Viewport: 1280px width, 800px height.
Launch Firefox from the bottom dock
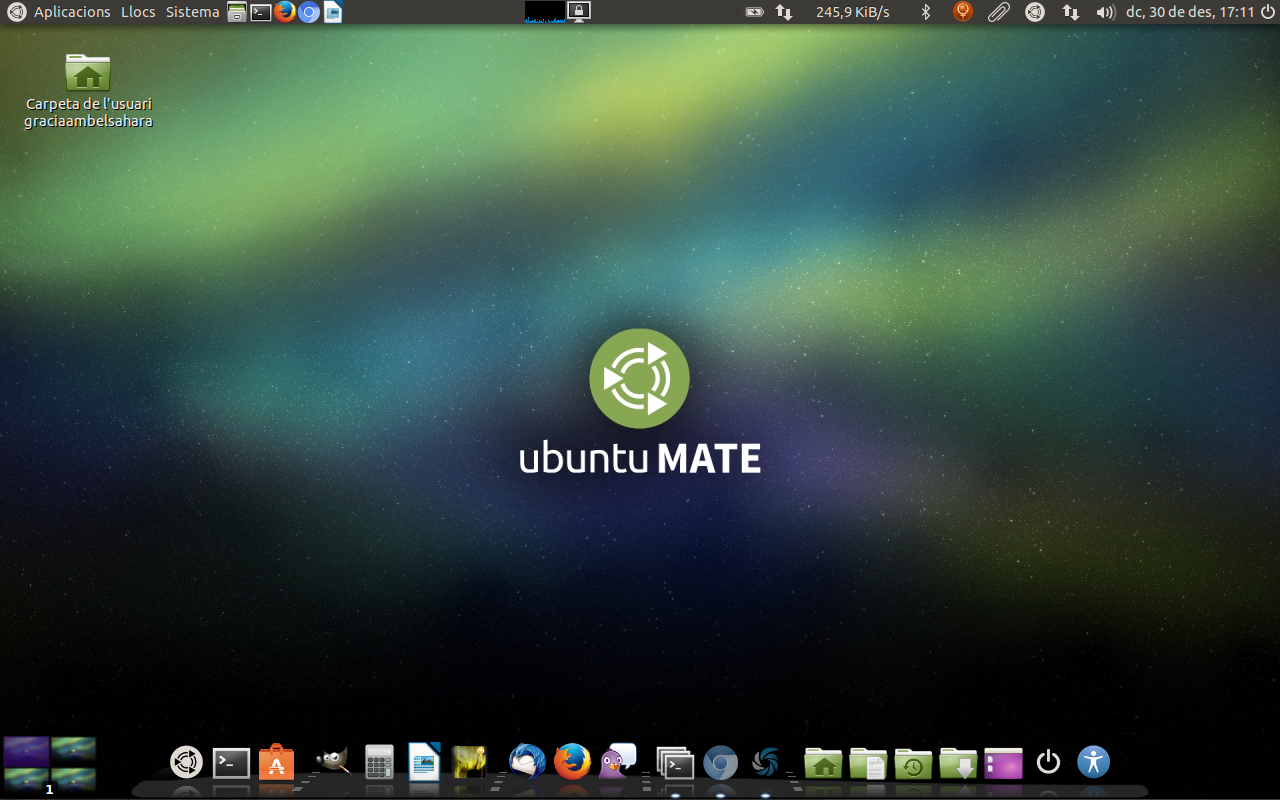click(x=572, y=763)
